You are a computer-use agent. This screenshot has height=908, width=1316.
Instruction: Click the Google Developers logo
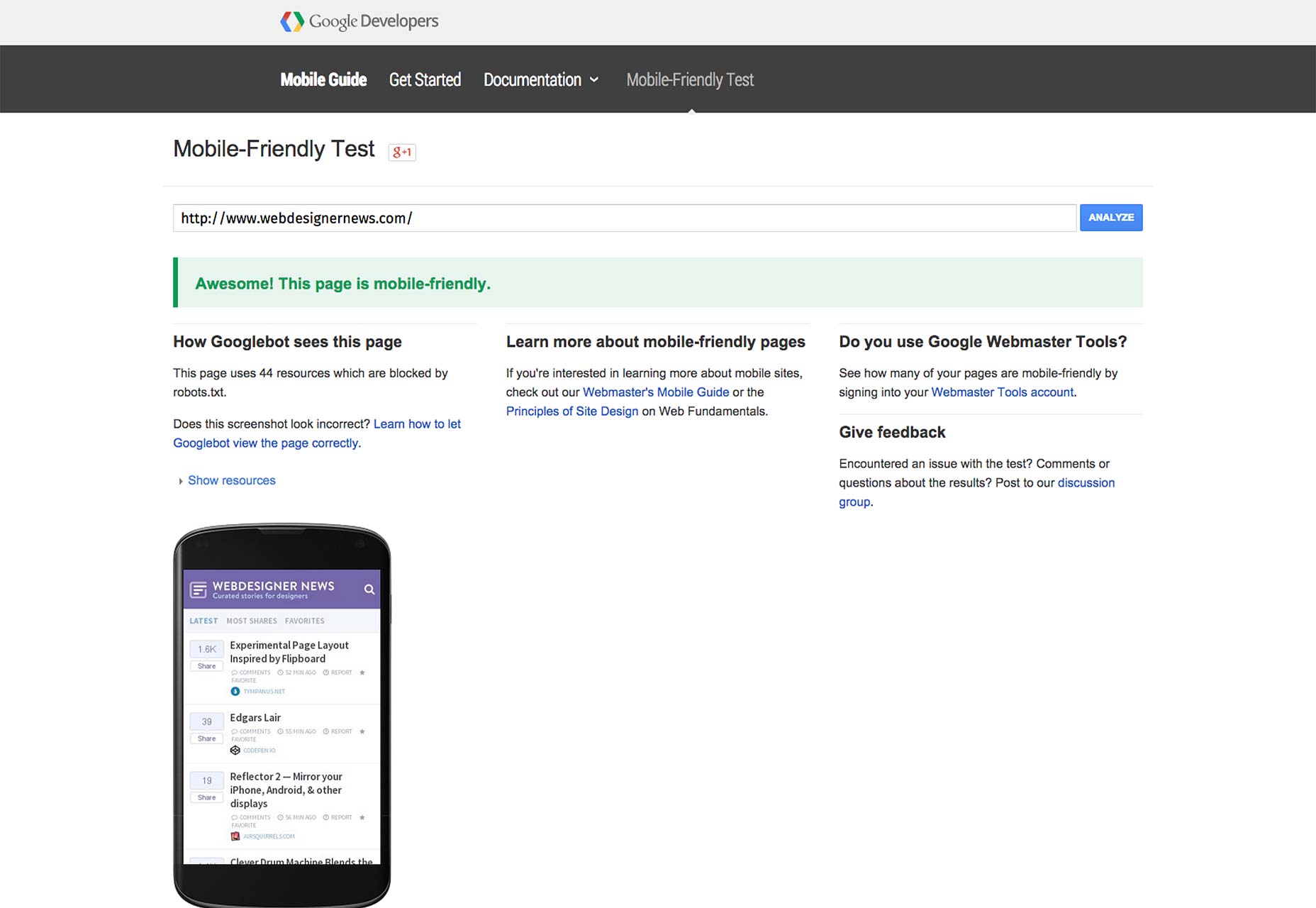tap(359, 21)
